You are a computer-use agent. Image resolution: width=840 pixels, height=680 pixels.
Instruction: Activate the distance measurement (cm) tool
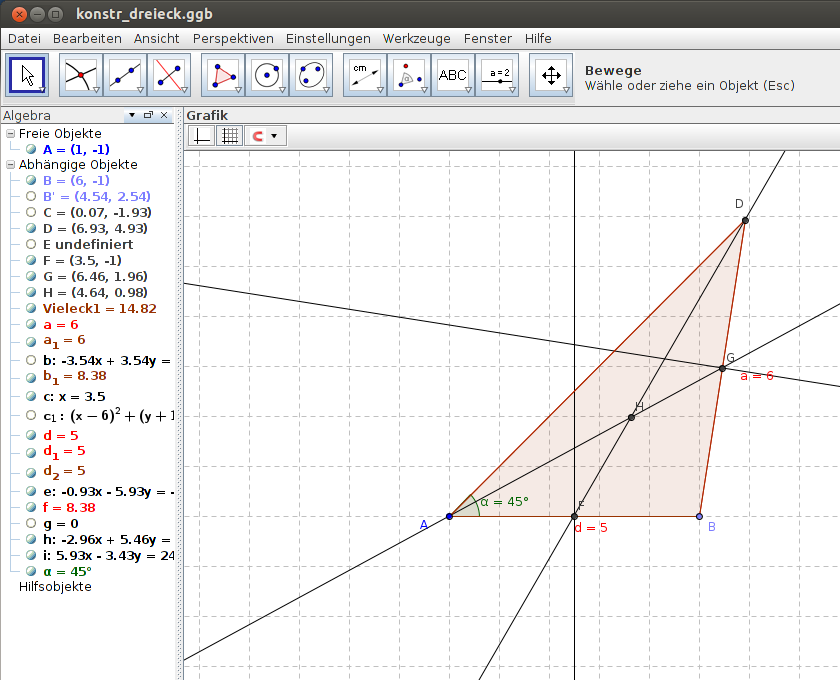364,74
